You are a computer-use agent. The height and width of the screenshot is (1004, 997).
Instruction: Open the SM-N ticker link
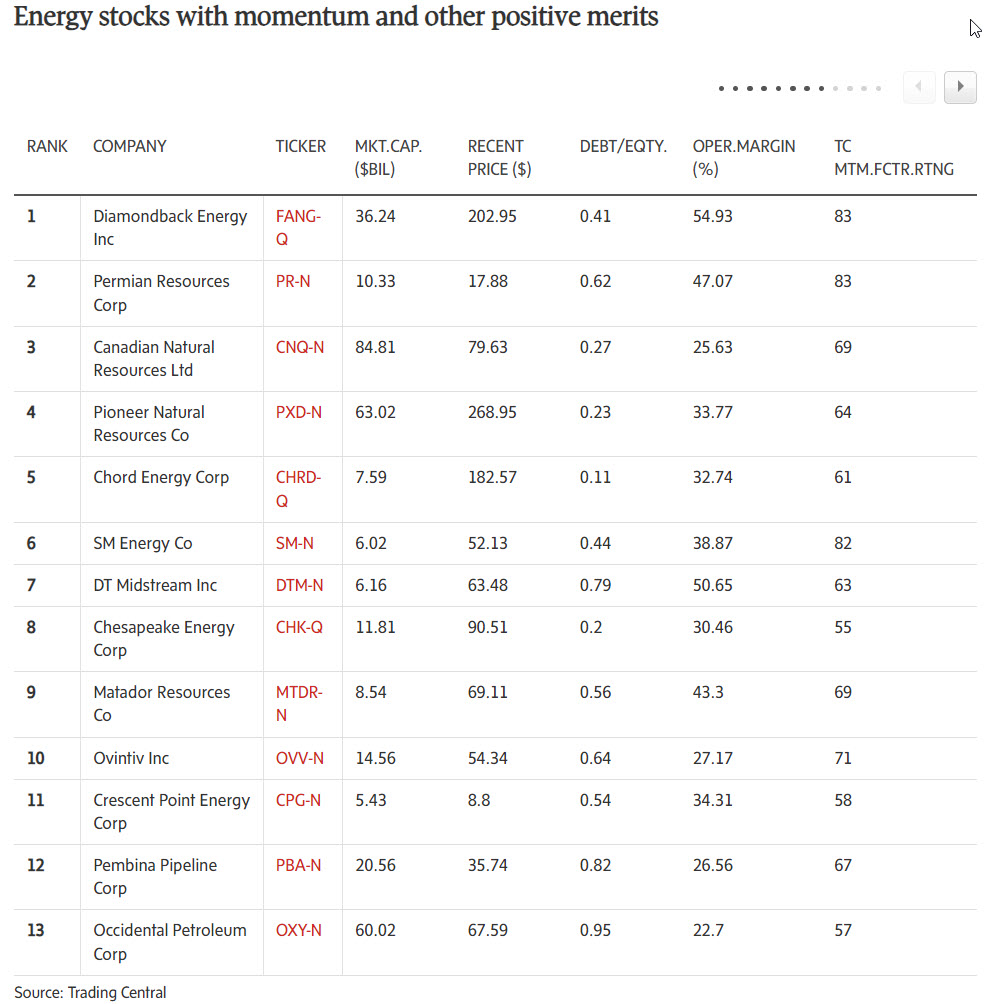tap(295, 543)
